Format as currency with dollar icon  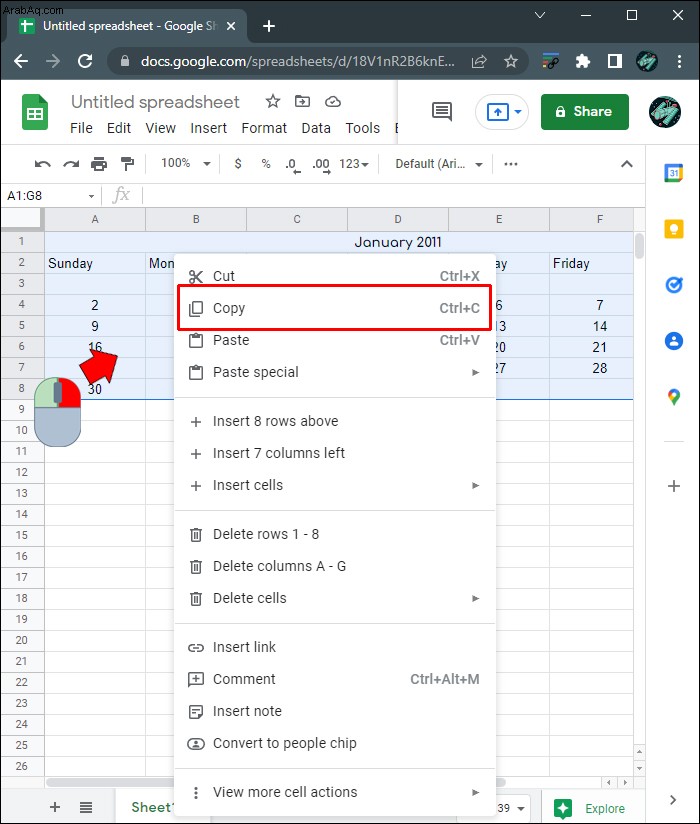pyautogui.click(x=238, y=164)
